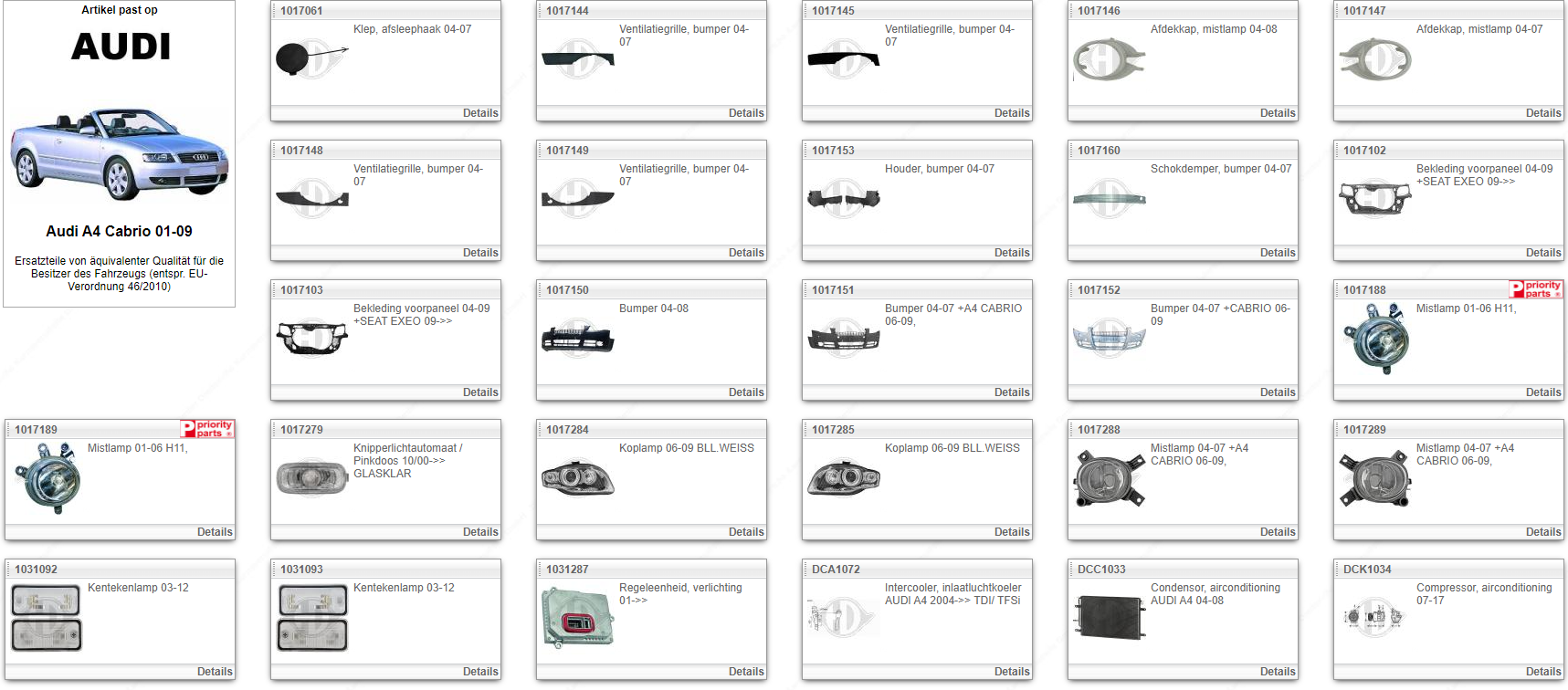This screenshot has width=1568, height=690.
Task: Open Details for part 1017284
Action: point(746,532)
